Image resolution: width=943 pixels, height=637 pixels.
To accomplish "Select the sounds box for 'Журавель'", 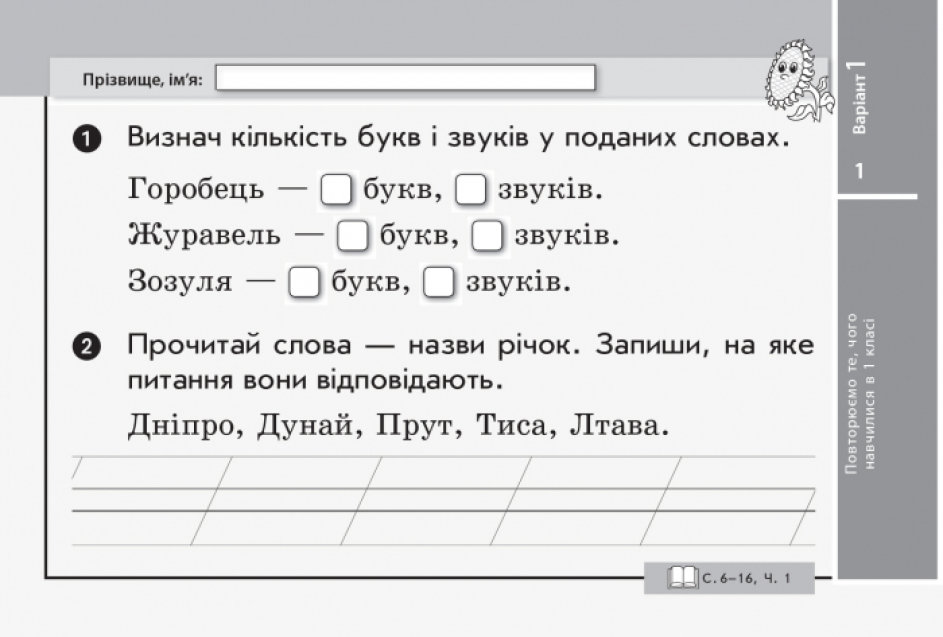I will coord(487,236).
